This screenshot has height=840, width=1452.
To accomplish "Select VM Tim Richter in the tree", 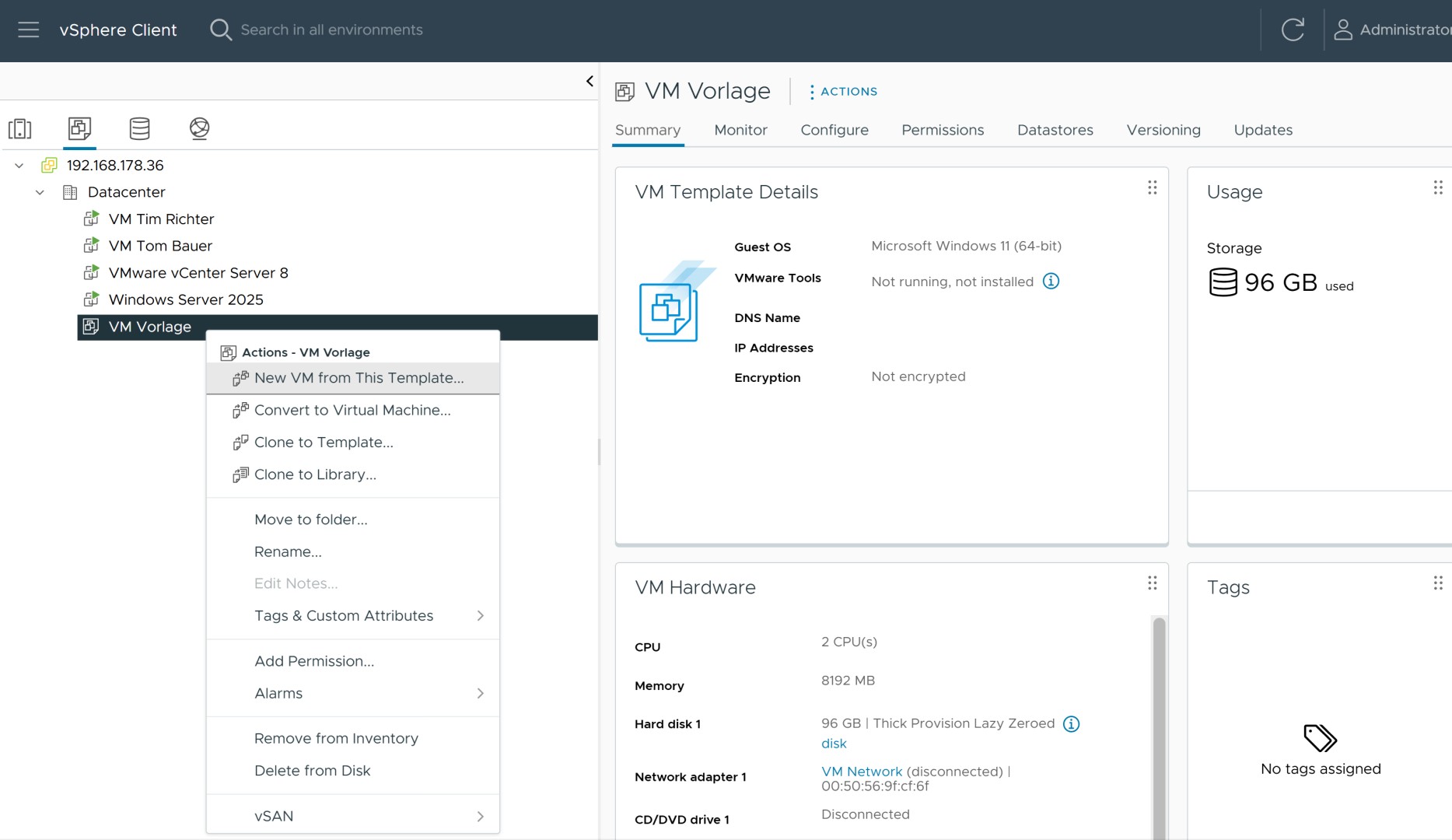I will click(161, 219).
